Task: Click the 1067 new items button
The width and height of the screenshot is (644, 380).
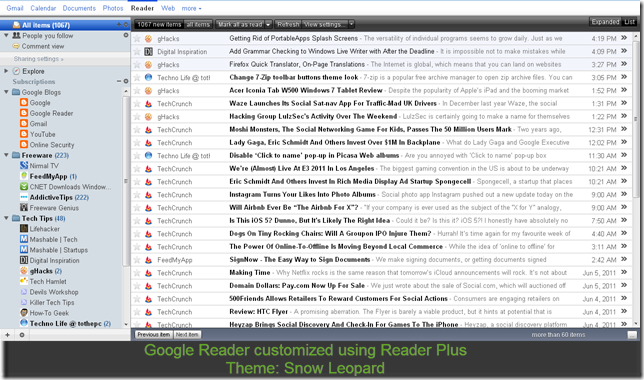Action: 159,25
